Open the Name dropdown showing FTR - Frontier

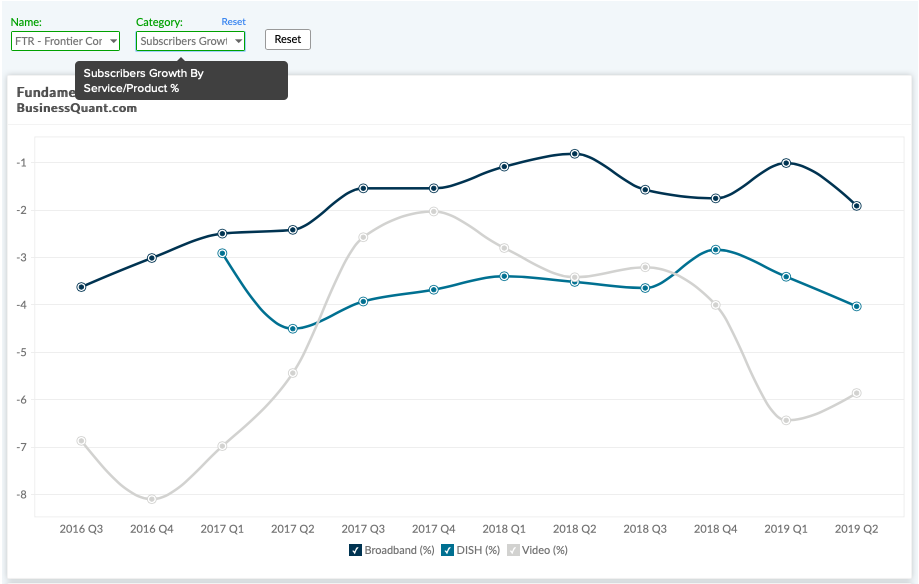[x=66, y=41]
